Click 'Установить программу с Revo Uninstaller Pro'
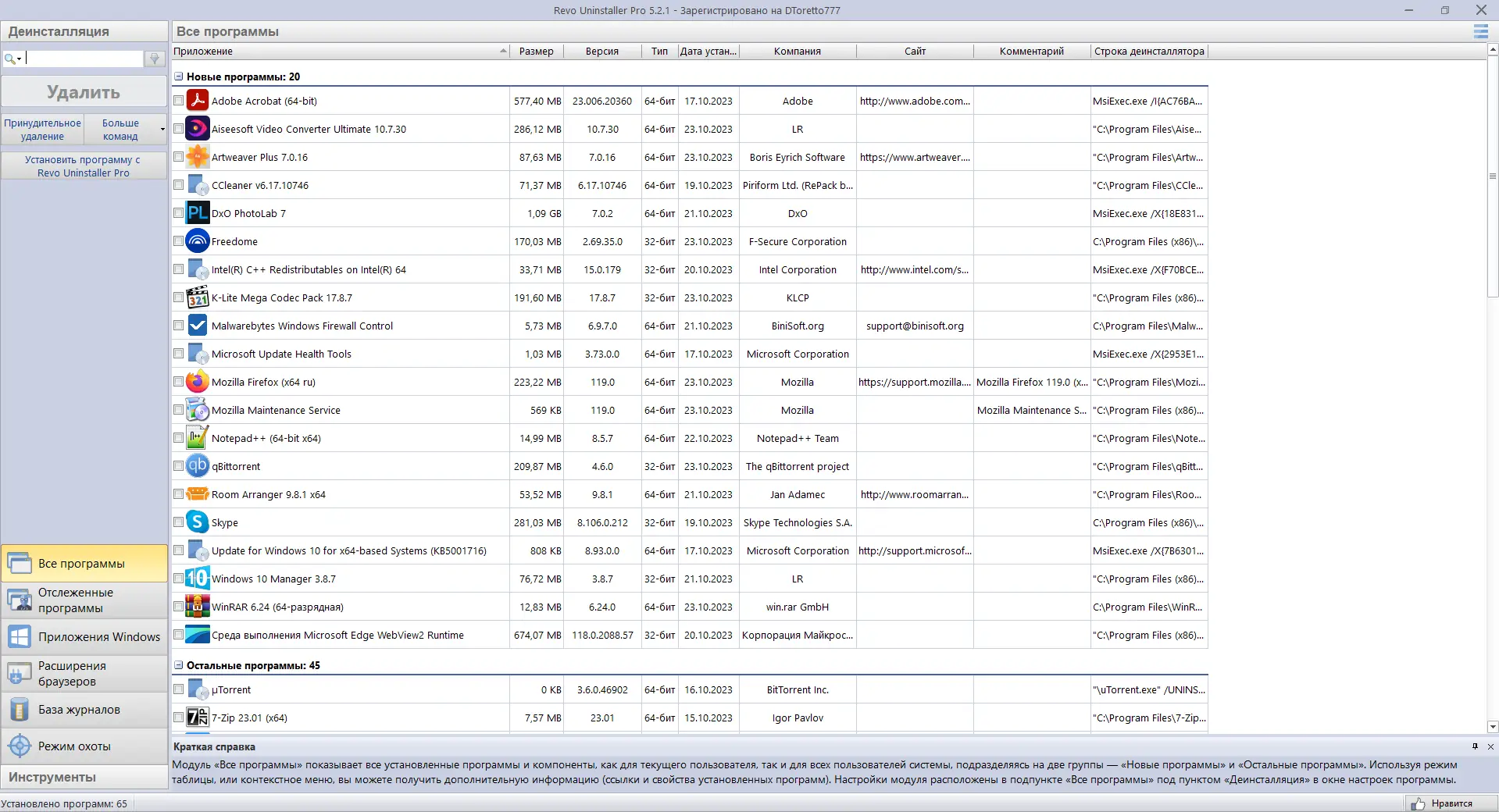The height and width of the screenshot is (812, 1499). click(84, 166)
